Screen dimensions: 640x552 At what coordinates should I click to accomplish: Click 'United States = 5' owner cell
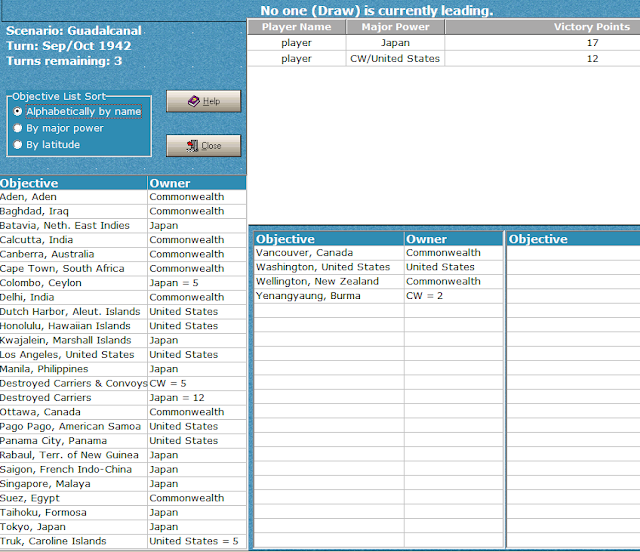[x=197, y=541]
